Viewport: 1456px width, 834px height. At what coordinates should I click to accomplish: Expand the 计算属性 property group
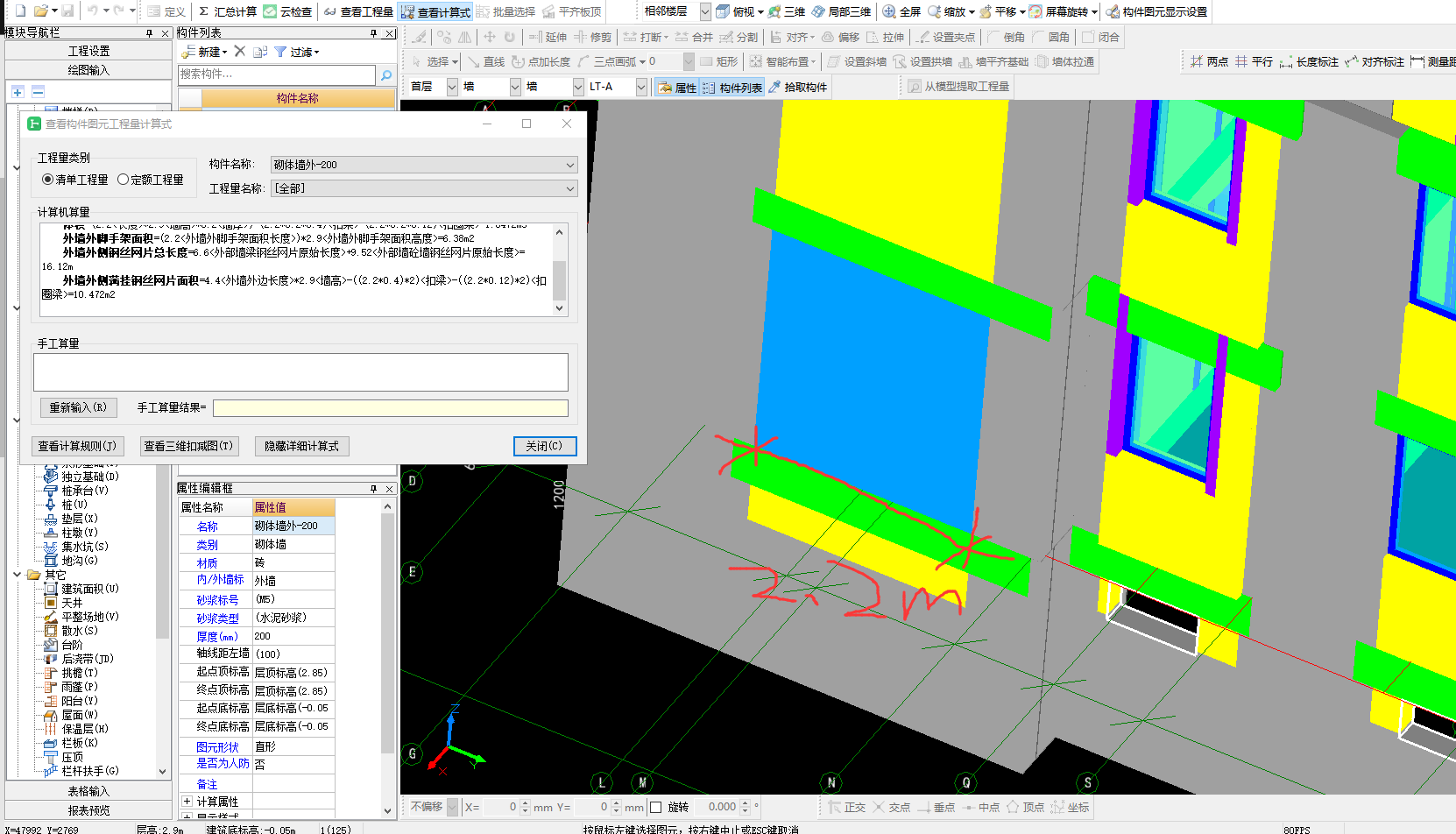click(187, 801)
